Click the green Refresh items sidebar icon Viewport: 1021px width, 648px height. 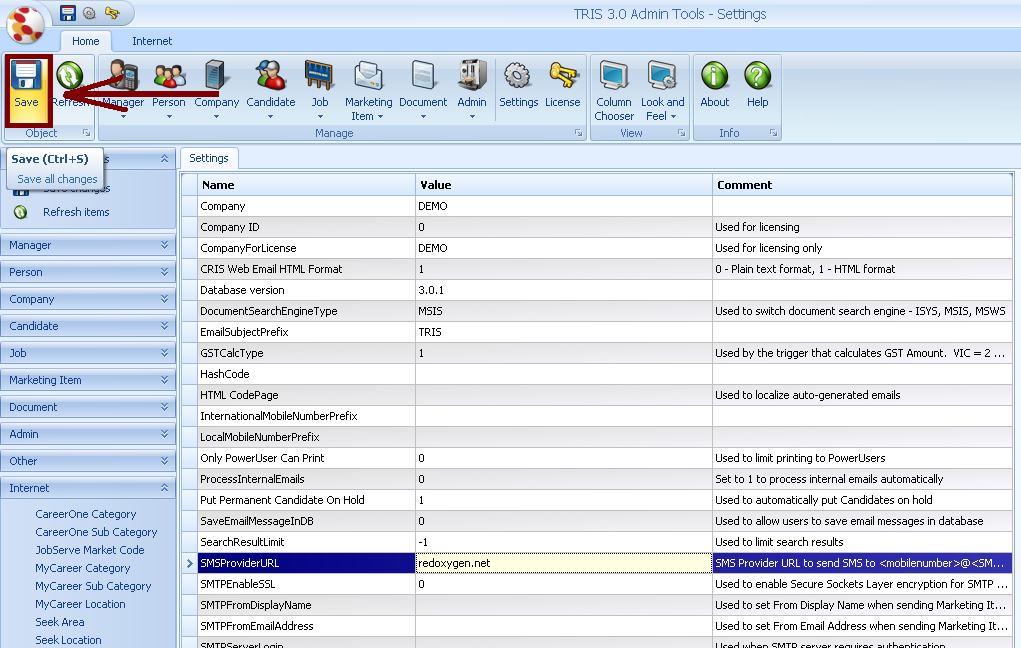21,212
